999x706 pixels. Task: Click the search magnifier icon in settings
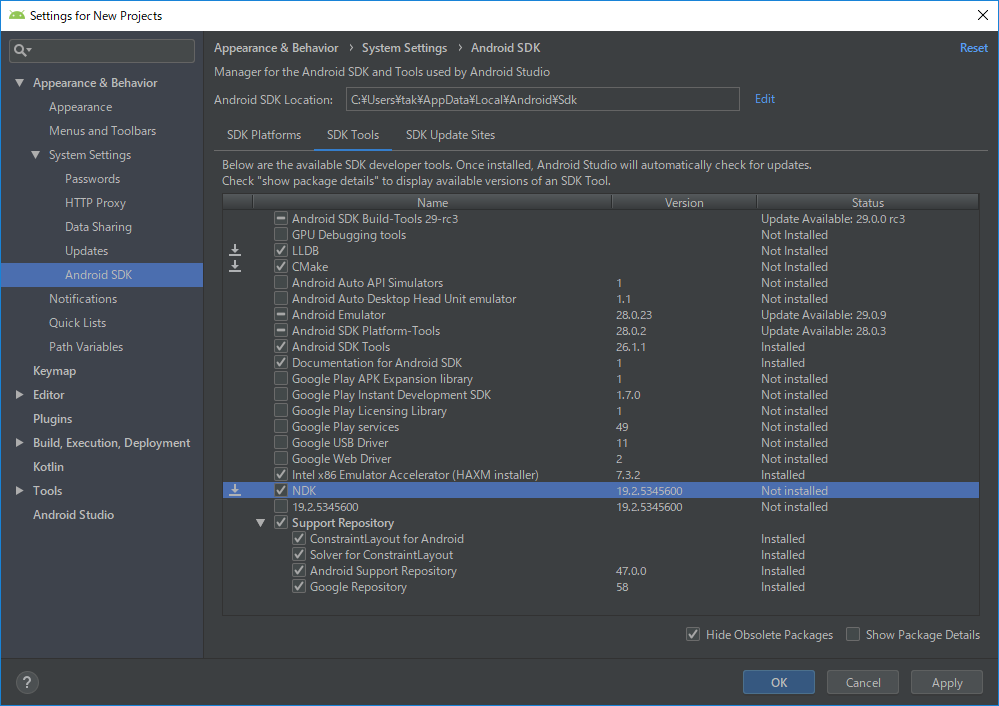click(x=21, y=50)
